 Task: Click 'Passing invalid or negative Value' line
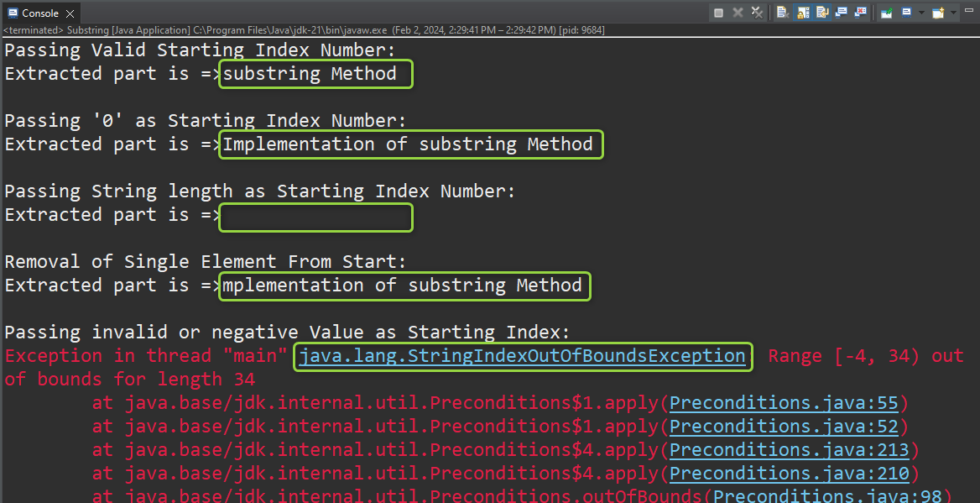click(288, 332)
